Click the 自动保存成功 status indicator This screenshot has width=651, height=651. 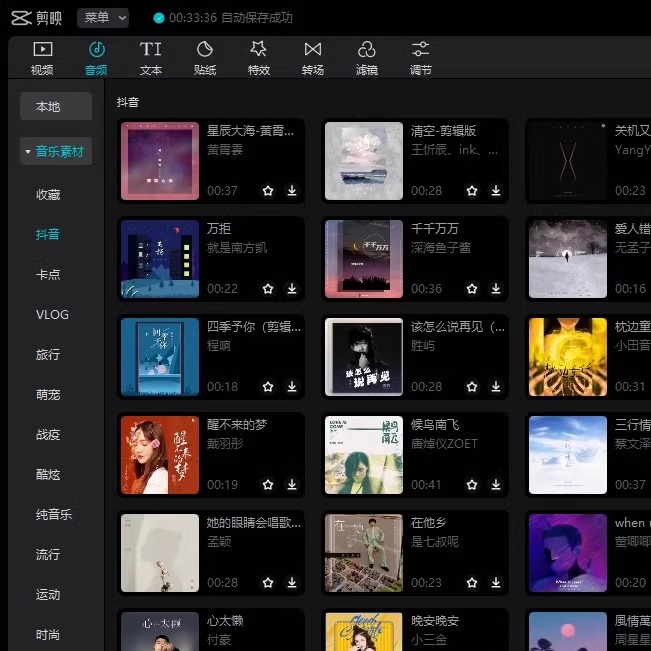tap(223, 18)
